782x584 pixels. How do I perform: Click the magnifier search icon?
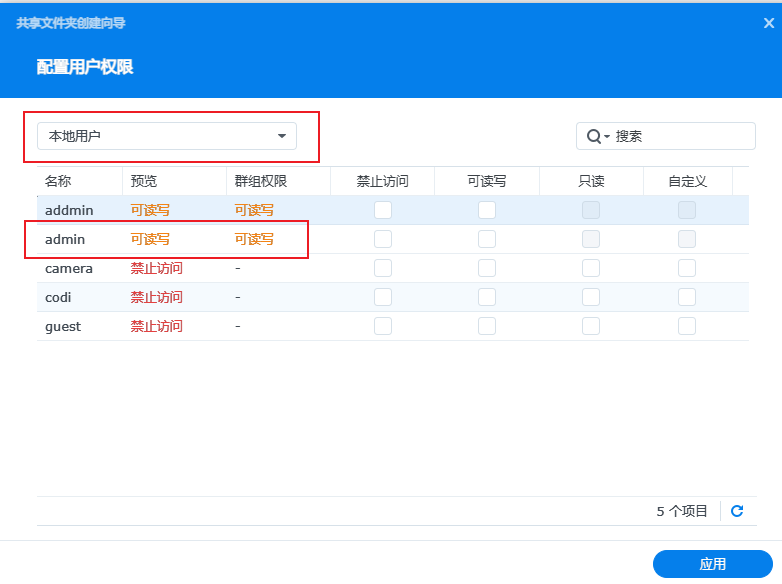click(593, 136)
